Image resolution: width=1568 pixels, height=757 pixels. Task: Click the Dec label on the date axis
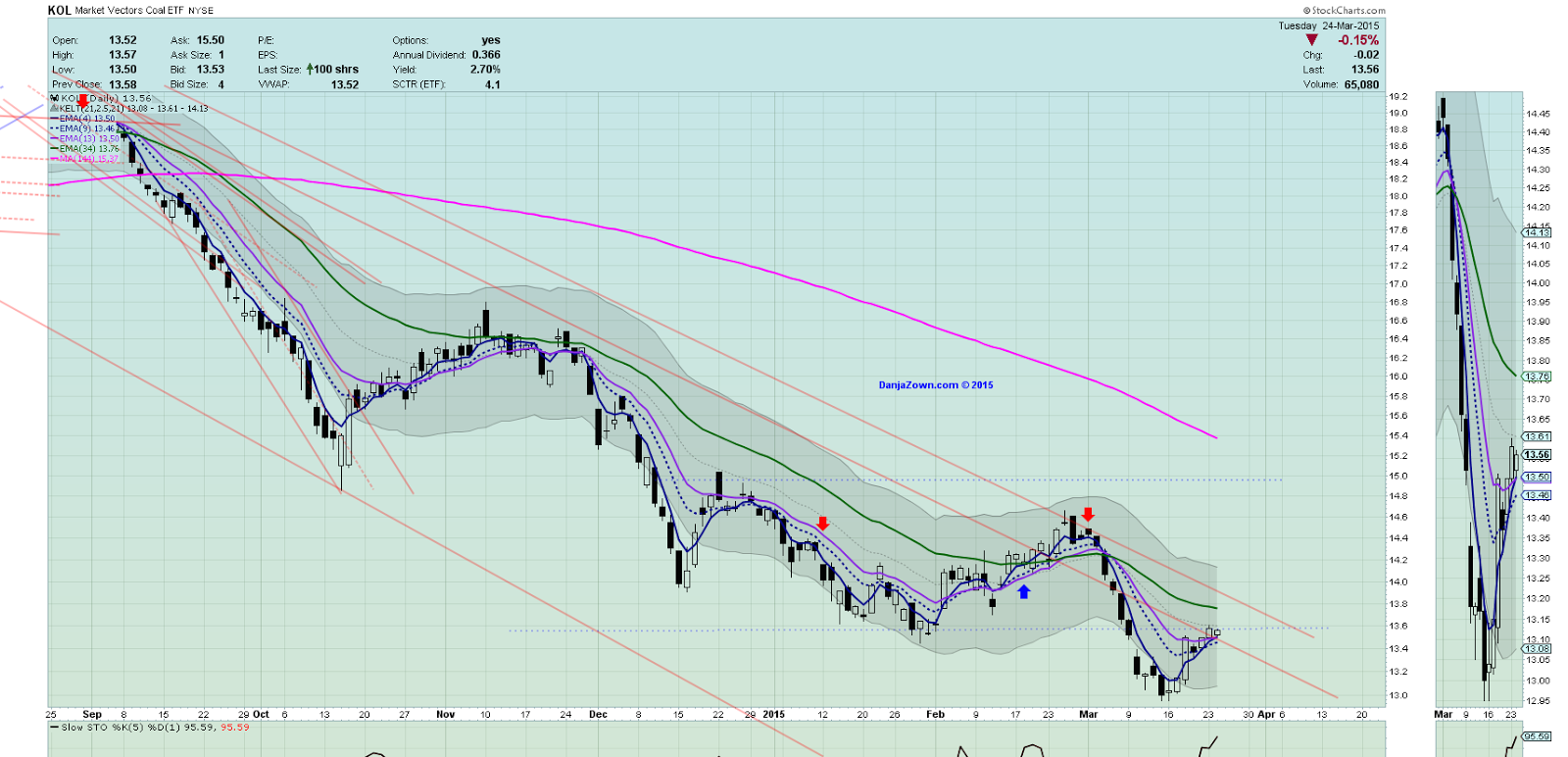[598, 715]
